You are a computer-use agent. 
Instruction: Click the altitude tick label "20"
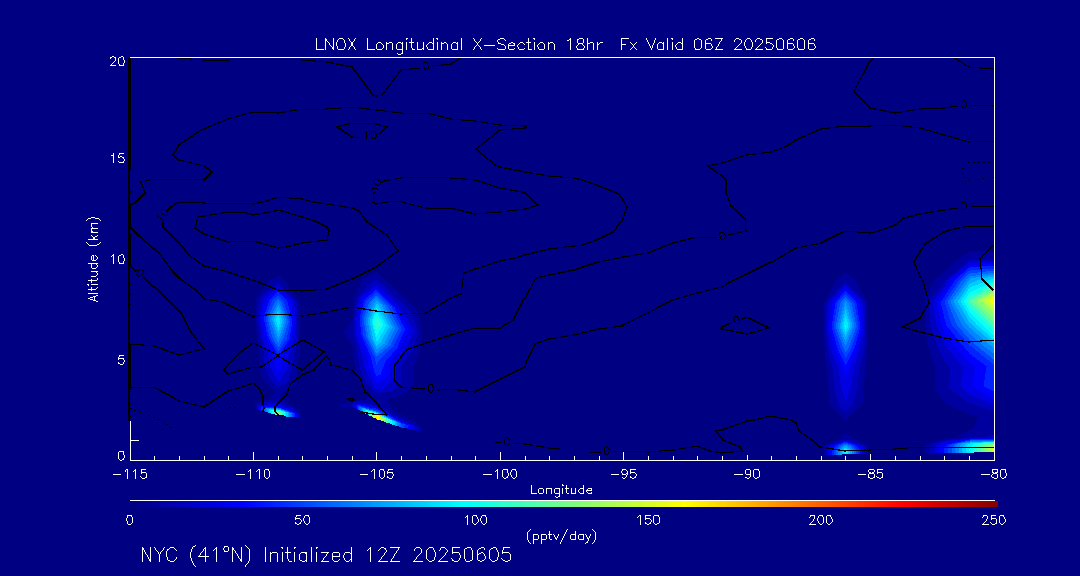(117, 61)
